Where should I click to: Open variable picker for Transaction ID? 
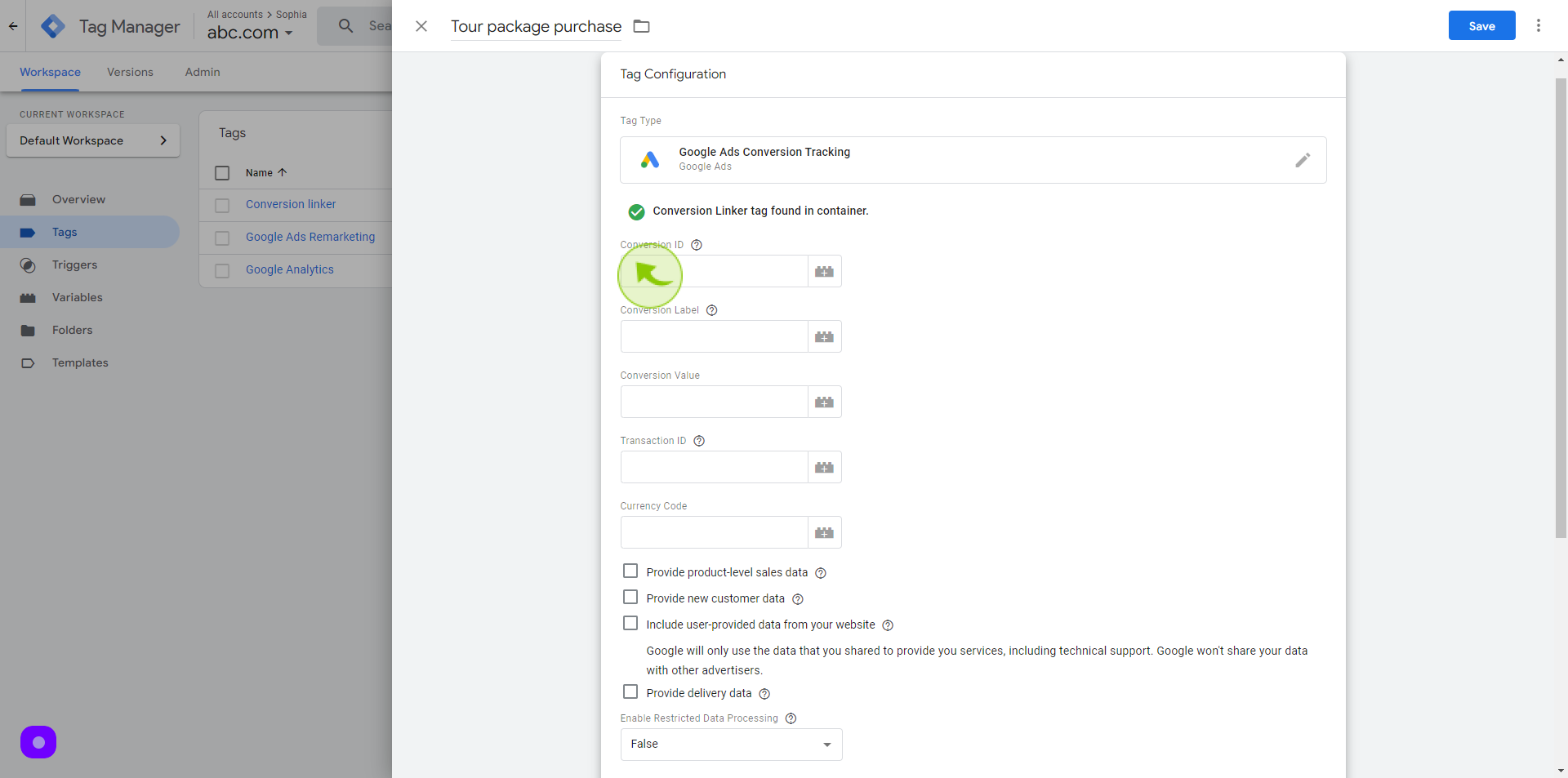825,467
